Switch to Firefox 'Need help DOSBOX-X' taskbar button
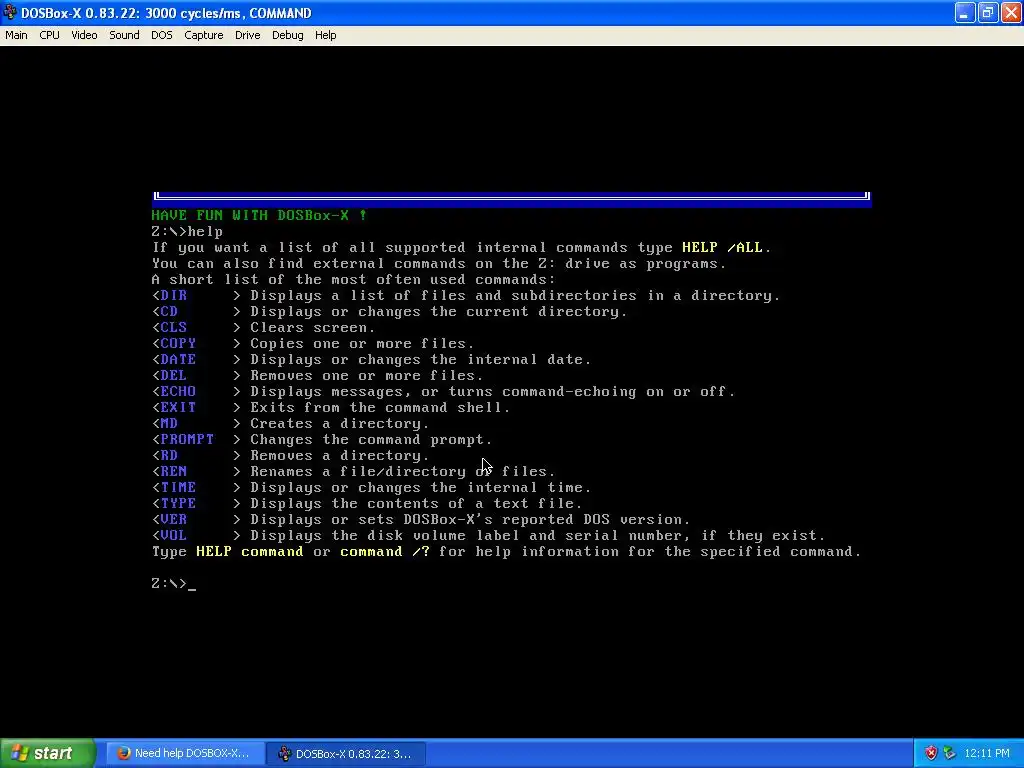Viewport: 1024px width, 768px height. (x=185, y=753)
